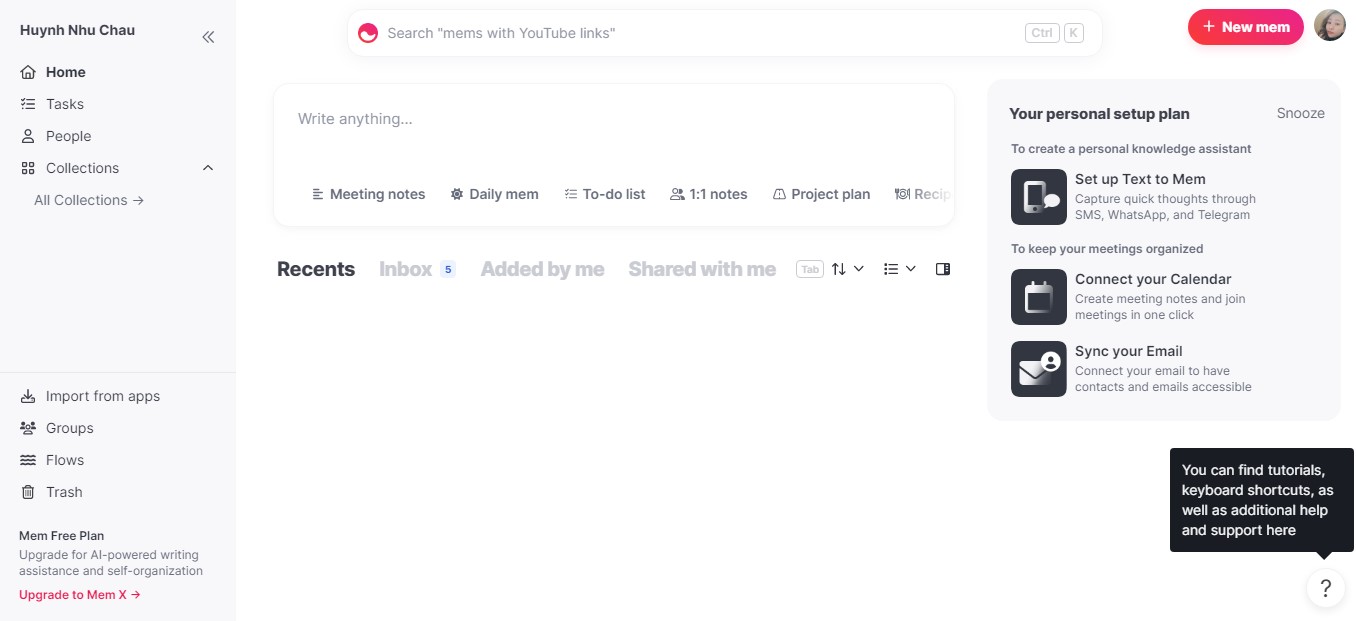Click the Set up Text to Mem title
1356x621 pixels.
click(x=1140, y=179)
